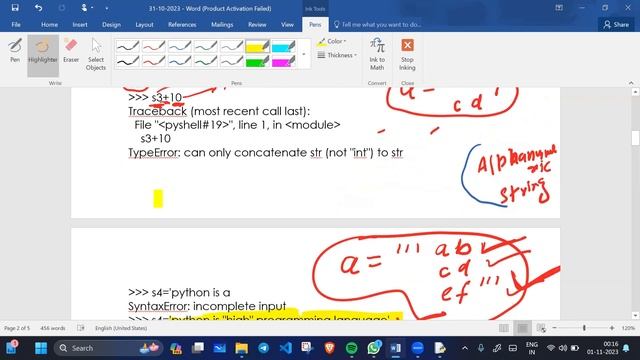Switch to the Insert tab
The height and width of the screenshot is (360, 640).
tap(80, 24)
